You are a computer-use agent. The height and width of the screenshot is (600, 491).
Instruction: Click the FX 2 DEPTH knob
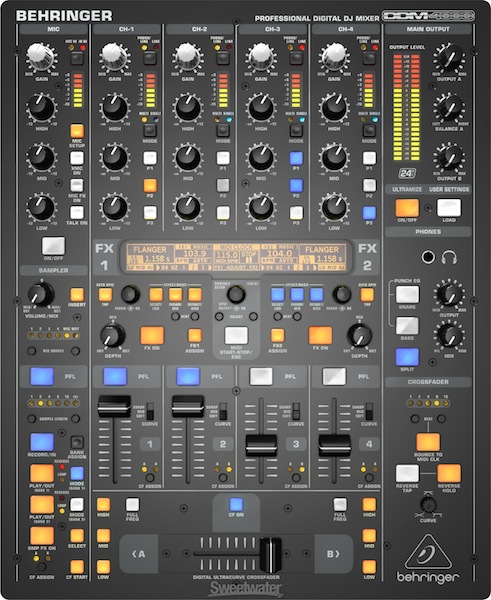click(359, 335)
